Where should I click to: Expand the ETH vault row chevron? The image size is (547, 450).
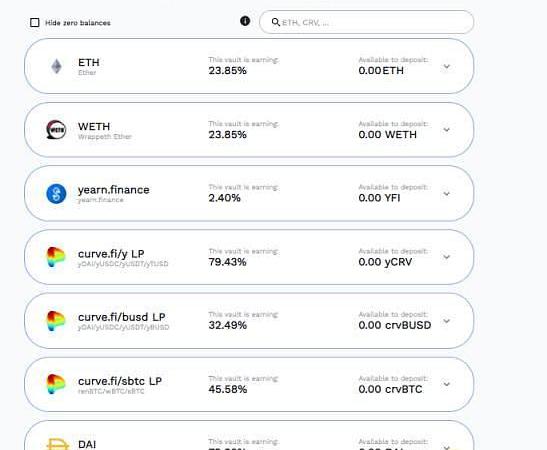click(x=447, y=66)
